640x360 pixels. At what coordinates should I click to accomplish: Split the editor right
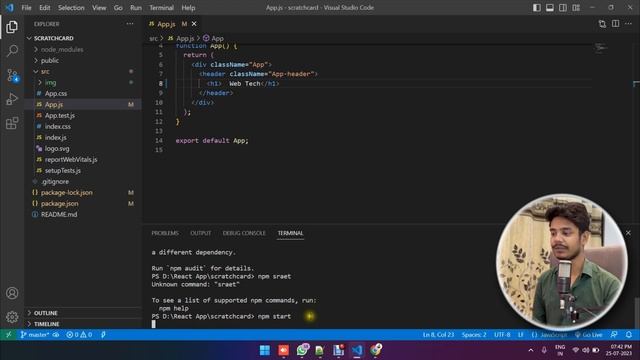(616, 24)
